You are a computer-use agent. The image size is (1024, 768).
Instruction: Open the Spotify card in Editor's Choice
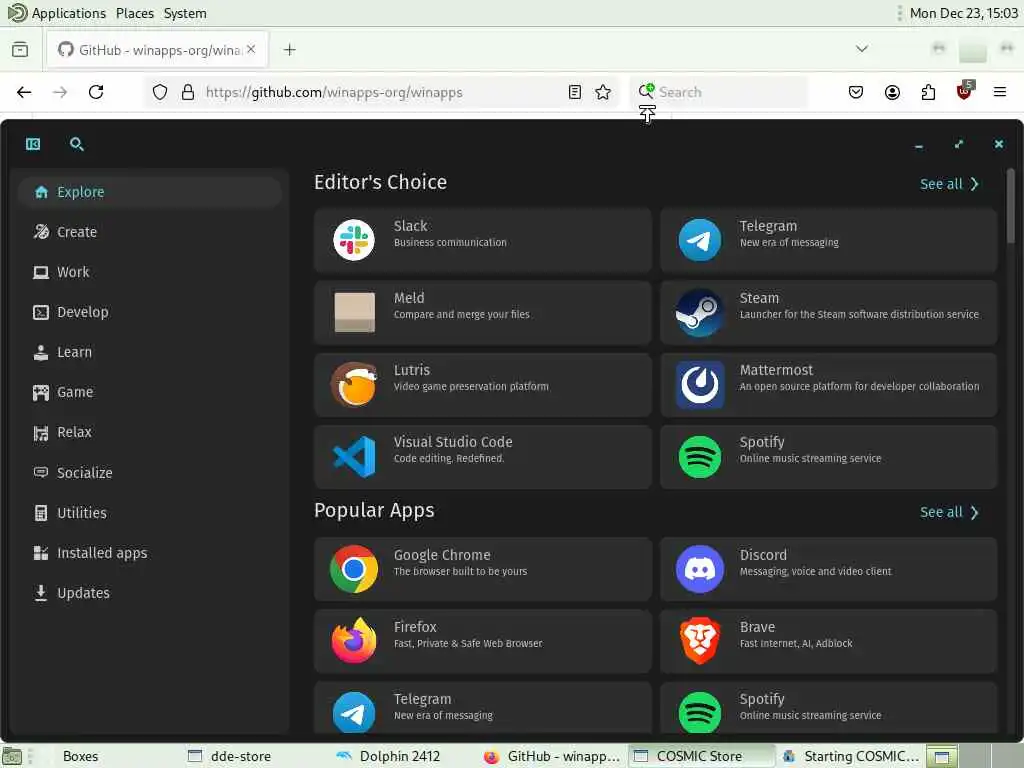pos(828,456)
